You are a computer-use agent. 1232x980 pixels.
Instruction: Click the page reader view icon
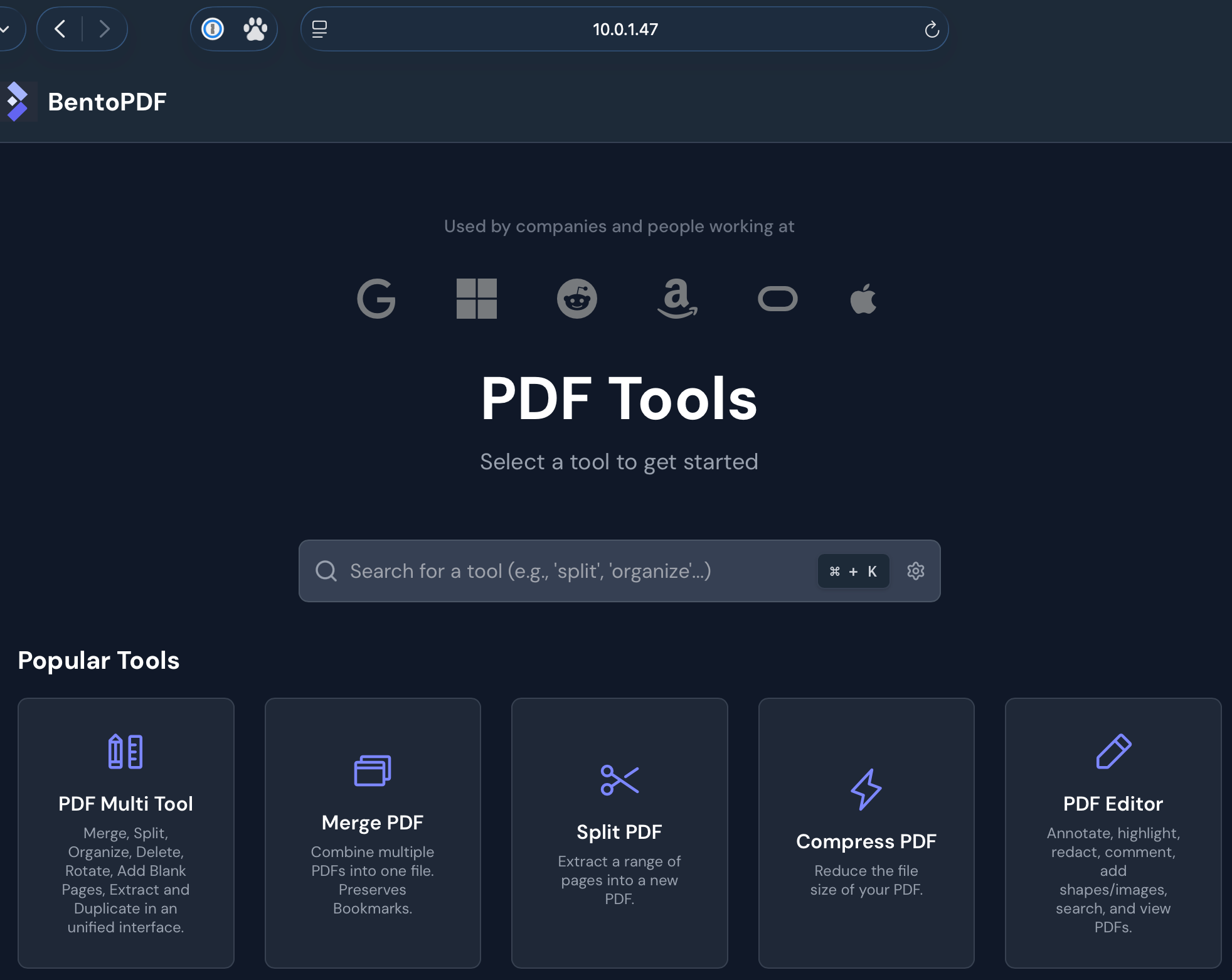tap(319, 29)
